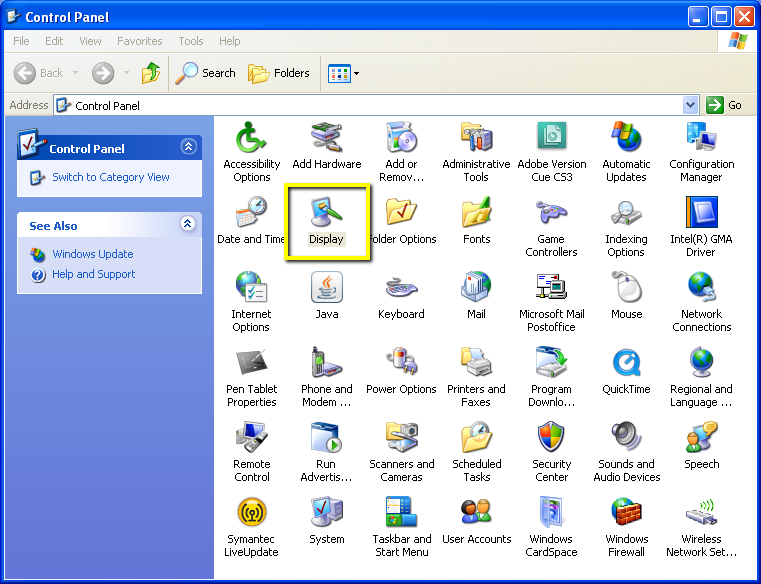
Task: Open the Views dropdown button
Action: coord(343,73)
